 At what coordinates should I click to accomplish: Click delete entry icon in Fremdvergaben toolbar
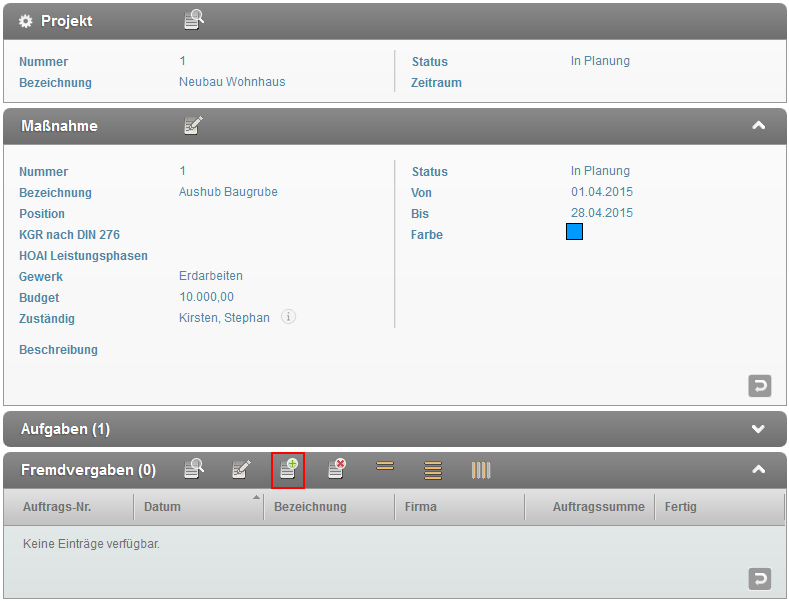[336, 469]
